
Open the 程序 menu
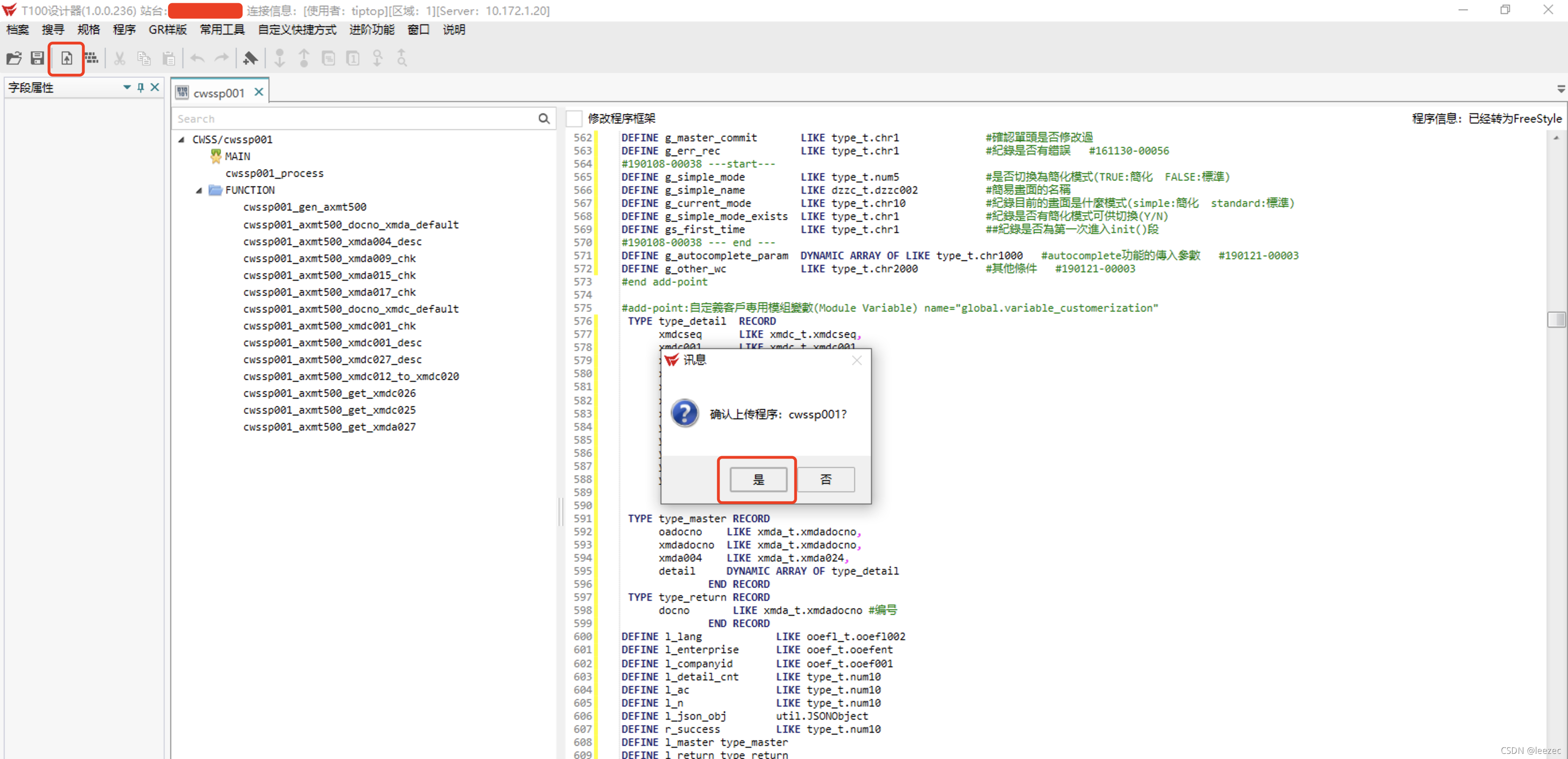(x=124, y=30)
